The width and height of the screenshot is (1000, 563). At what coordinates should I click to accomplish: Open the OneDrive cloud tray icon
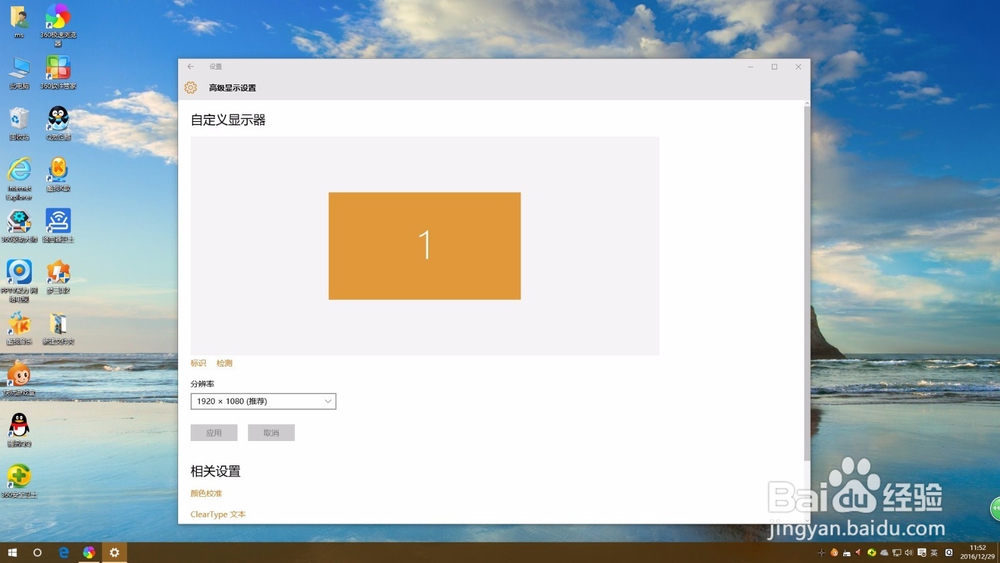tap(885, 552)
